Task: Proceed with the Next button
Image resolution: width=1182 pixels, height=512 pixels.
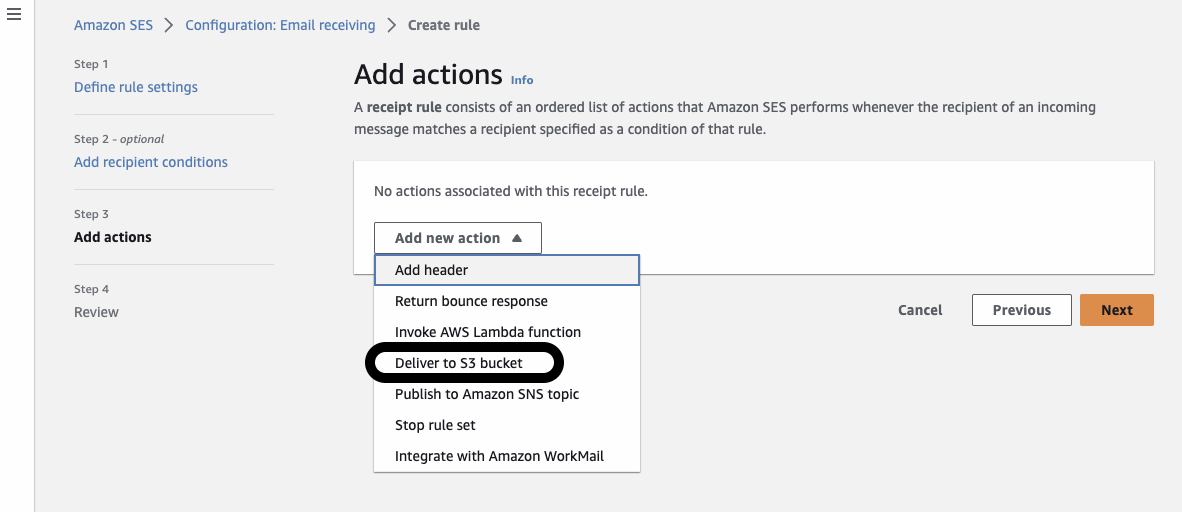Action: (x=1116, y=310)
